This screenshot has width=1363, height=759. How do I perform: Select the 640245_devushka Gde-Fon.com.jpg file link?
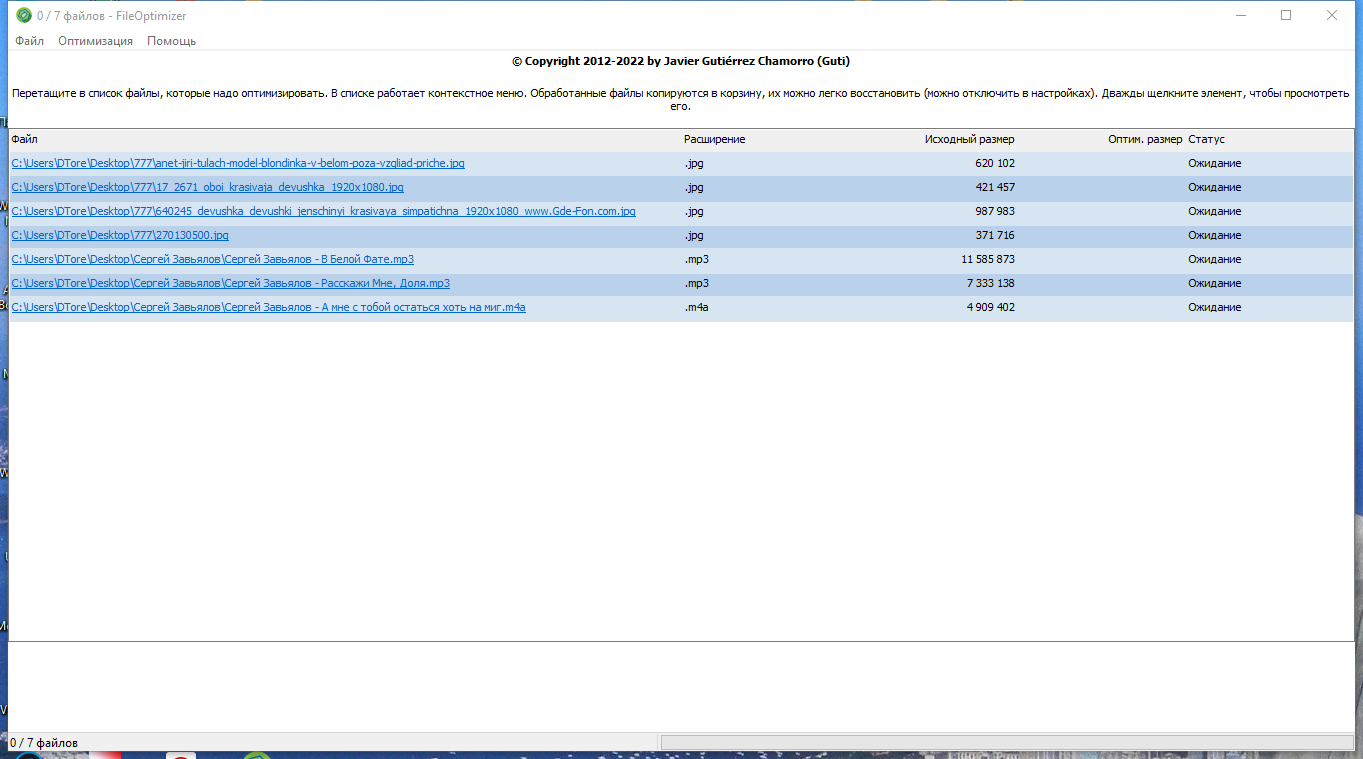coord(323,211)
